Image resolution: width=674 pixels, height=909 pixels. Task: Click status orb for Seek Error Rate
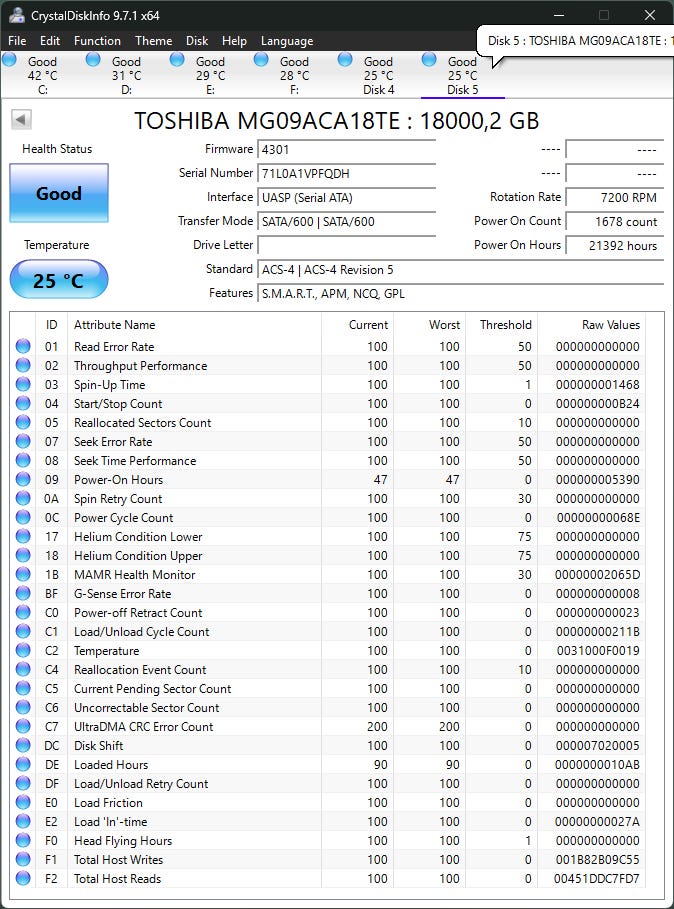click(x=23, y=441)
